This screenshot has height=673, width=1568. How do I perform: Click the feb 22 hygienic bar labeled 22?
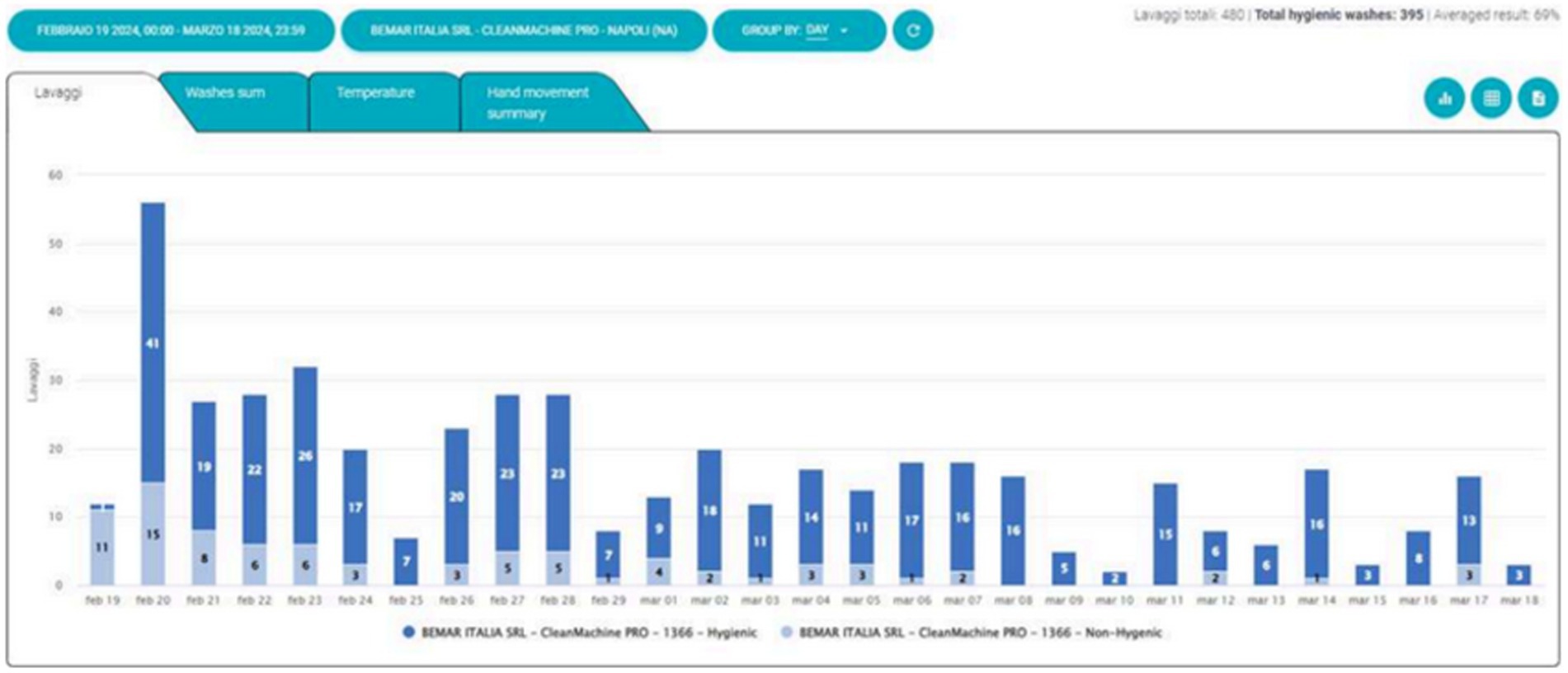pyautogui.click(x=255, y=469)
